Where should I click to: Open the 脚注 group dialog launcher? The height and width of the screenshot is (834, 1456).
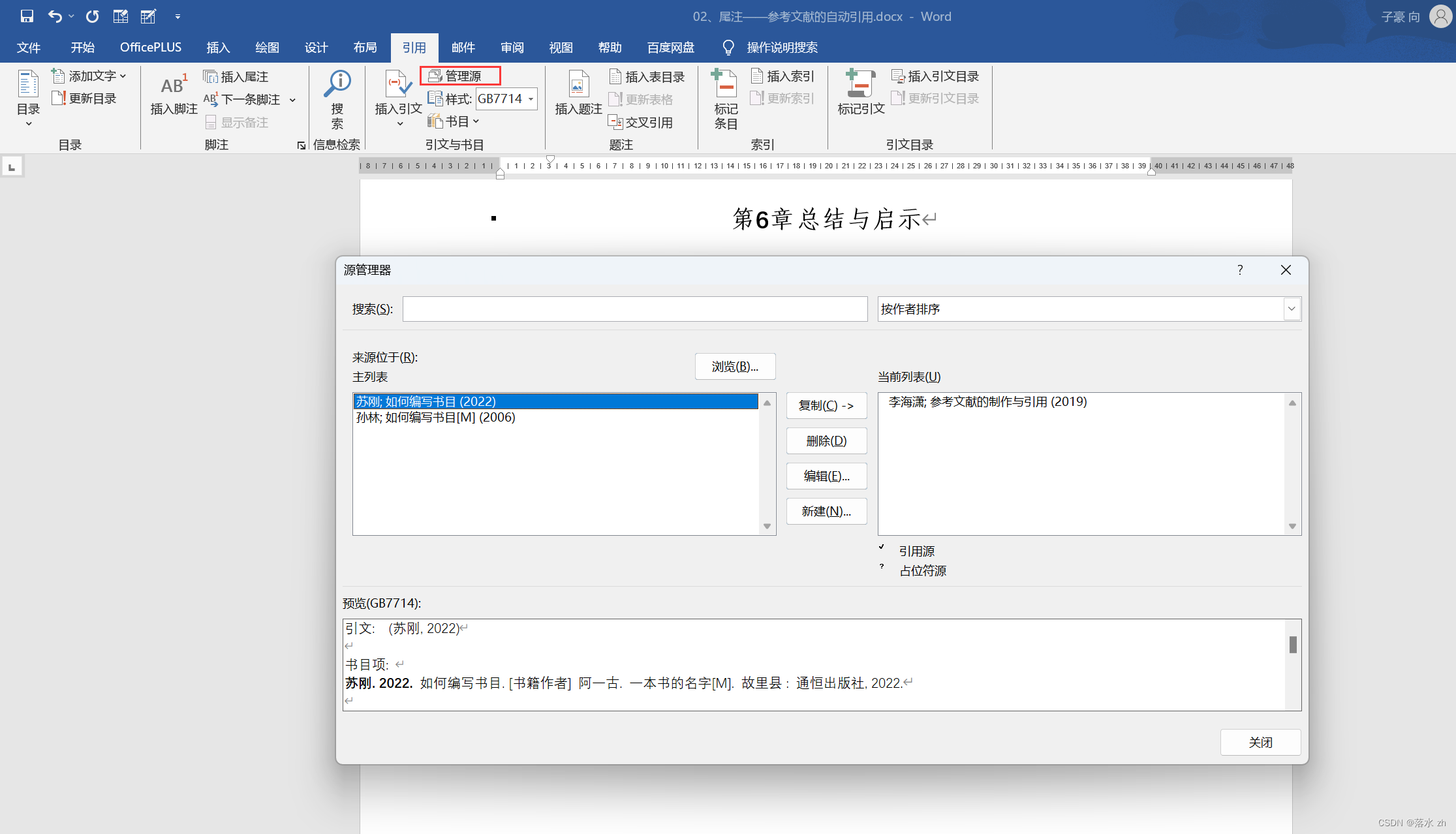click(x=301, y=146)
